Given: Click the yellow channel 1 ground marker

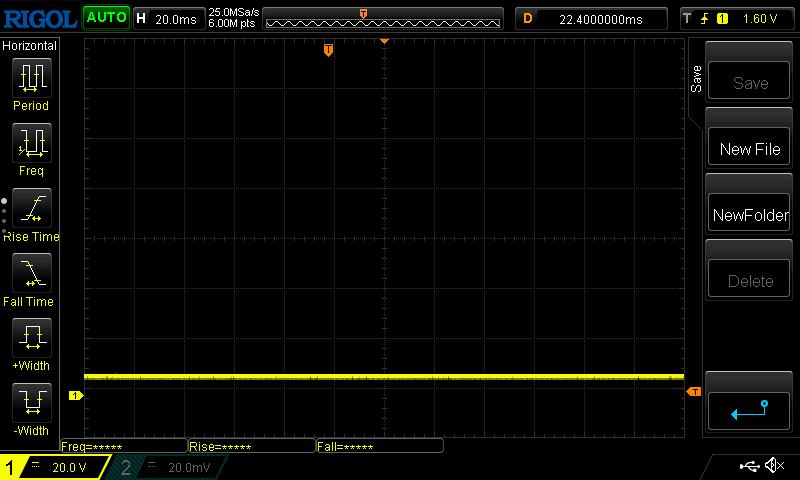Looking at the screenshot, I should pos(76,395).
